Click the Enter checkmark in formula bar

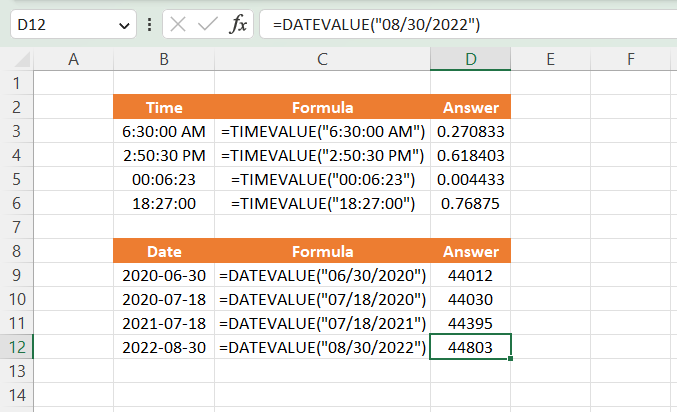tap(208, 25)
